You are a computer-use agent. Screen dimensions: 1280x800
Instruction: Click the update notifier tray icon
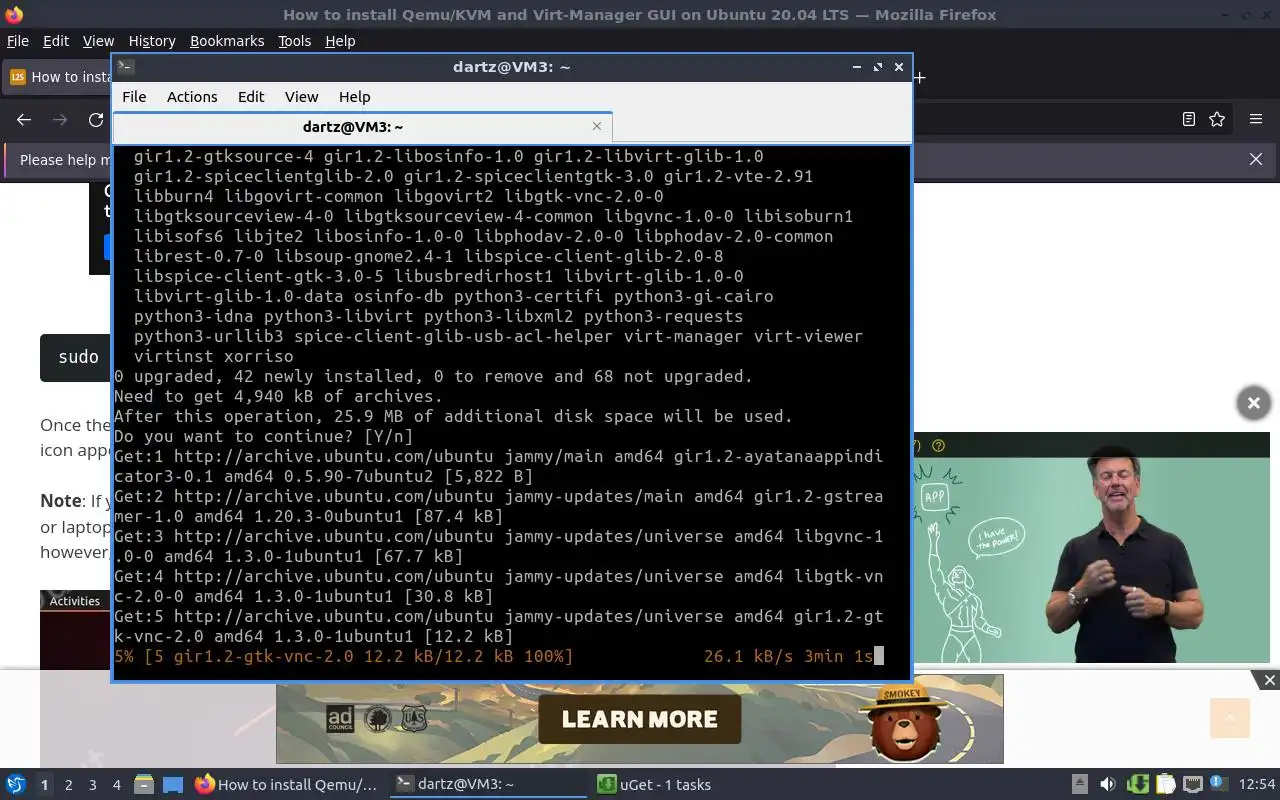[x=1220, y=785]
